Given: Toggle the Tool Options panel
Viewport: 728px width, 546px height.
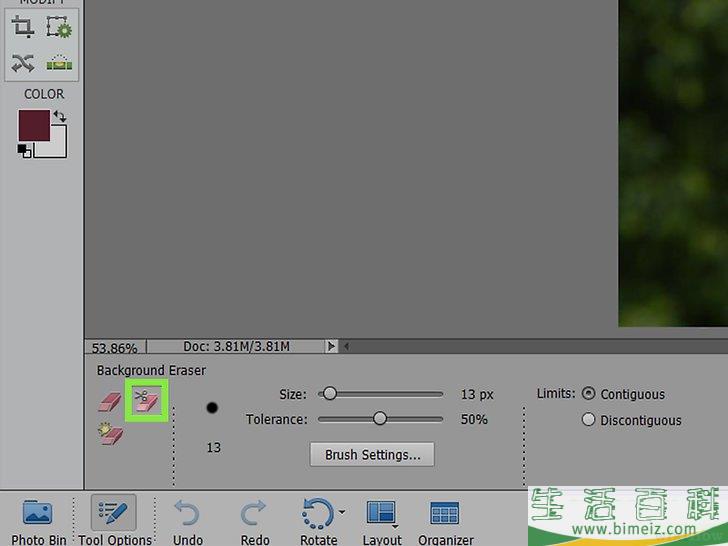Looking at the screenshot, I should [114, 521].
